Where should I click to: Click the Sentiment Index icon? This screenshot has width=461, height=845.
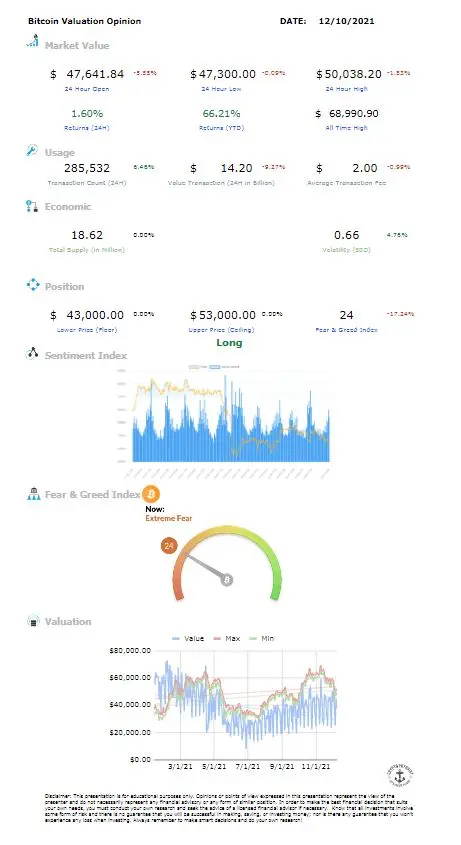32,354
